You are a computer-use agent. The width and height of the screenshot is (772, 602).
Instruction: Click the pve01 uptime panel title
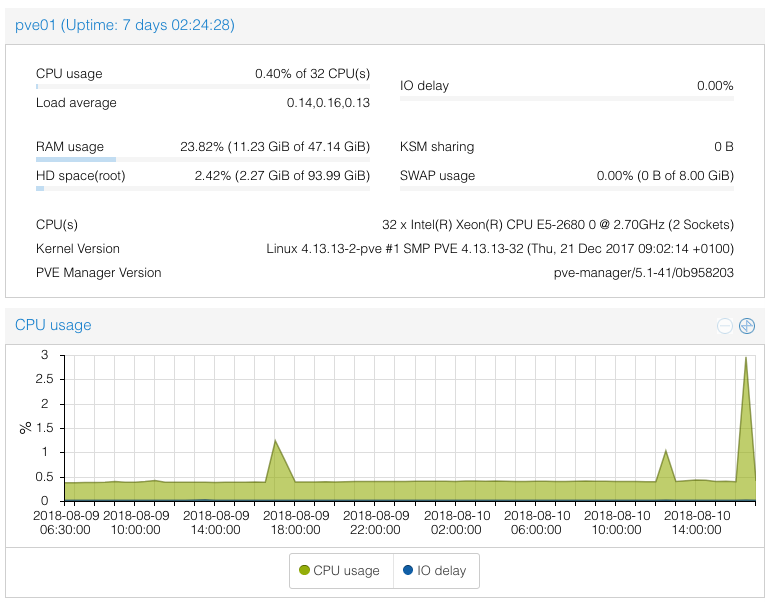click(125, 25)
